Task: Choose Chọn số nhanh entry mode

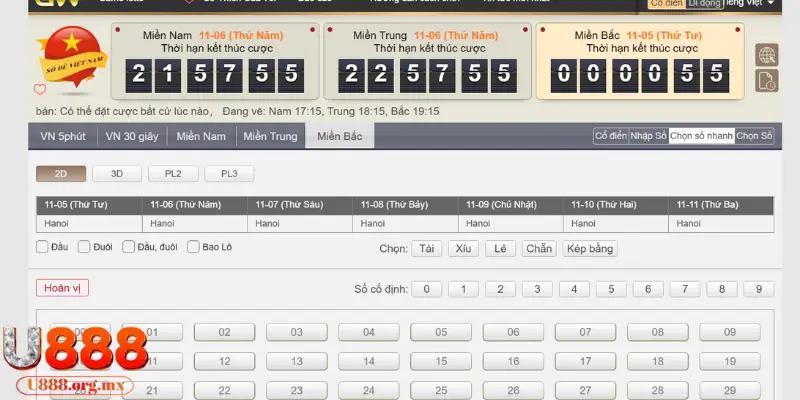Action: pos(702,136)
